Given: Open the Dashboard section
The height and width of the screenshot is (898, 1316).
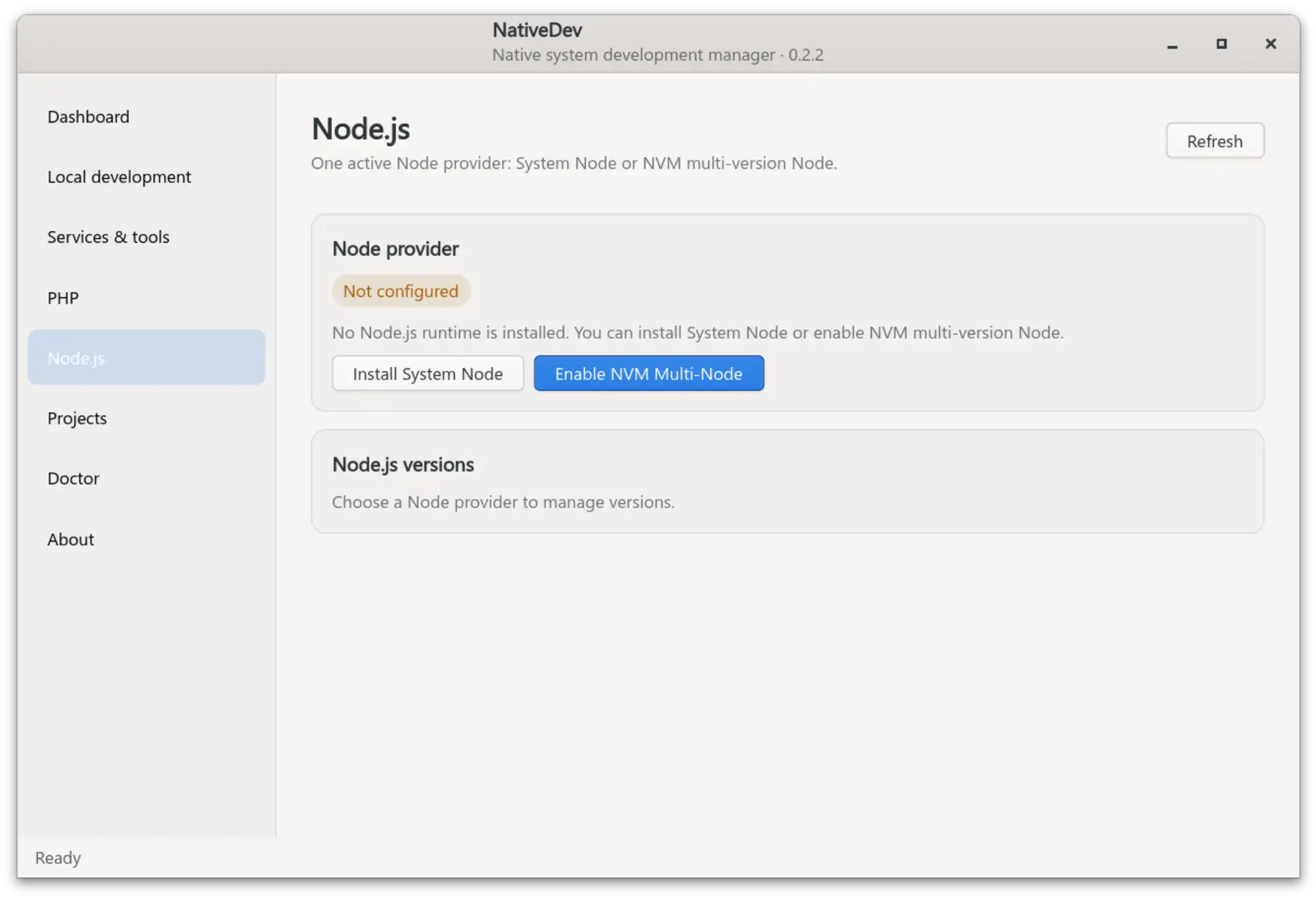Looking at the screenshot, I should pyautogui.click(x=146, y=116).
